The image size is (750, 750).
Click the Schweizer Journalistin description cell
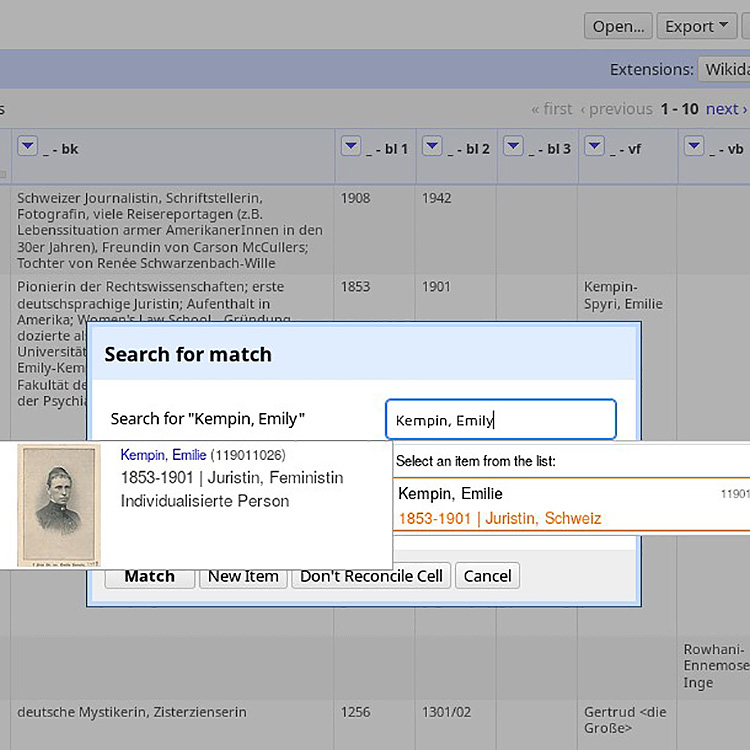170,230
